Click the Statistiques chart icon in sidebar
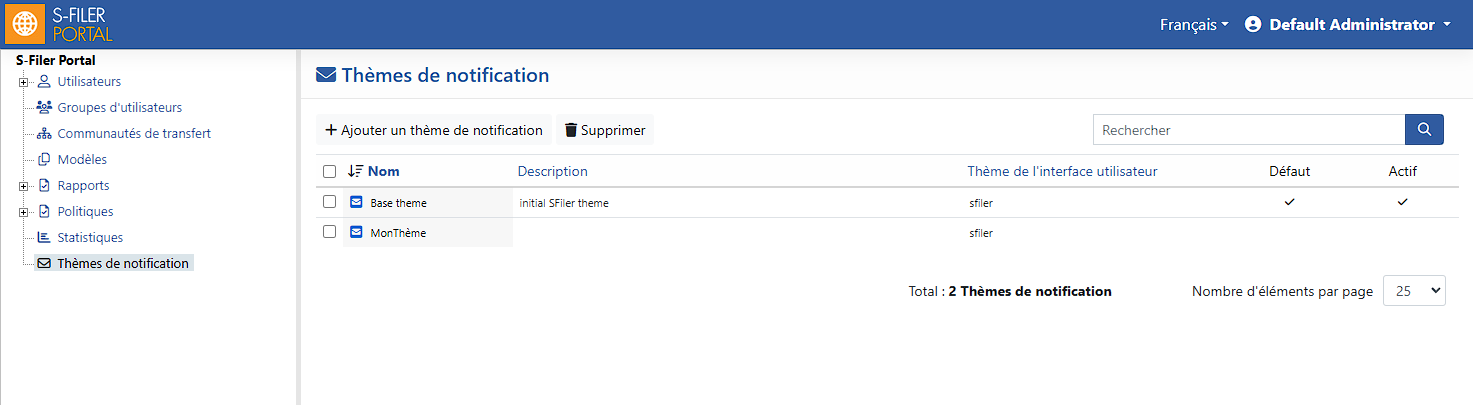Screen dimensions: 1473x405 click(x=44, y=238)
